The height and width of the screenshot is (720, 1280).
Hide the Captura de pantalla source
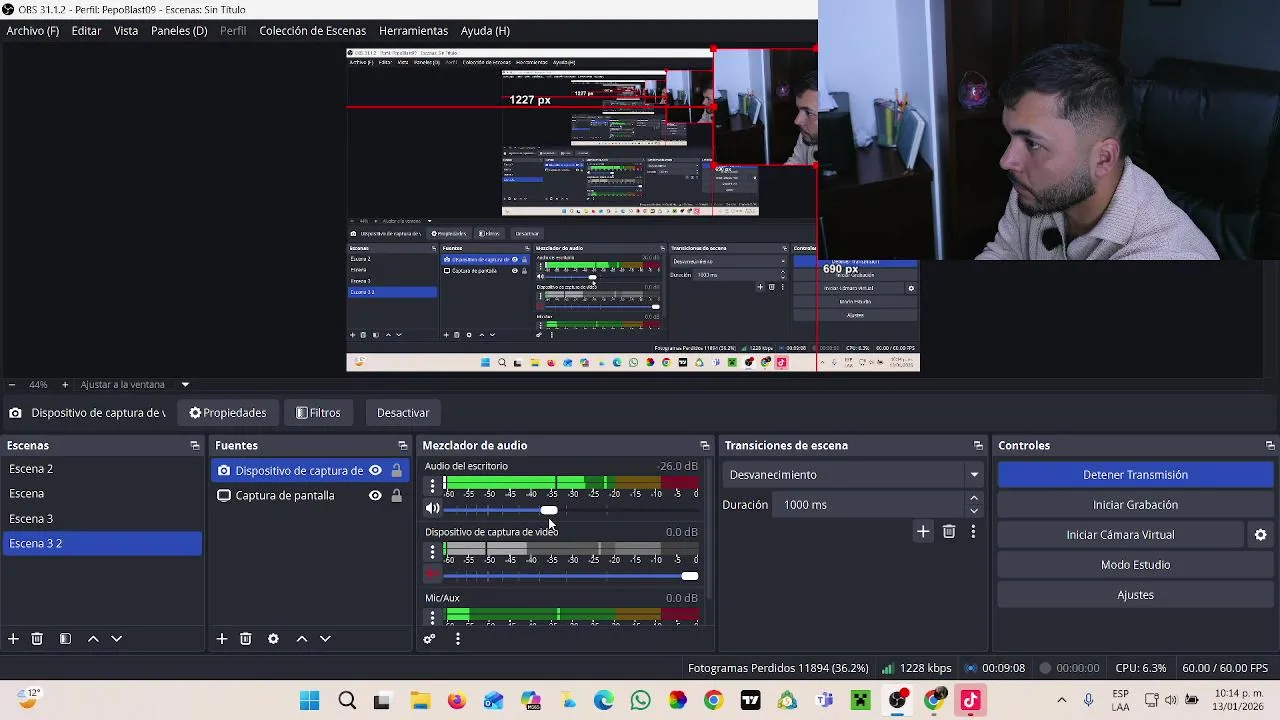(375, 495)
